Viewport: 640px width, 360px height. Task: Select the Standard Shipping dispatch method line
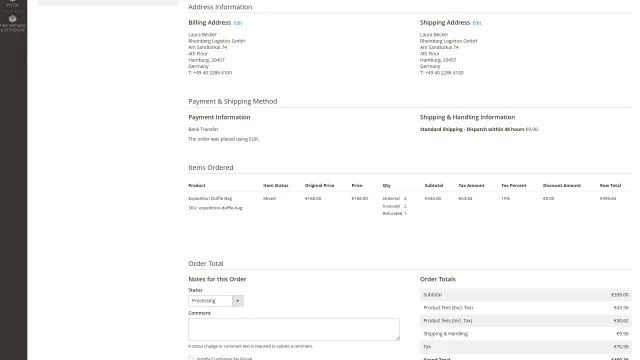tap(479, 129)
